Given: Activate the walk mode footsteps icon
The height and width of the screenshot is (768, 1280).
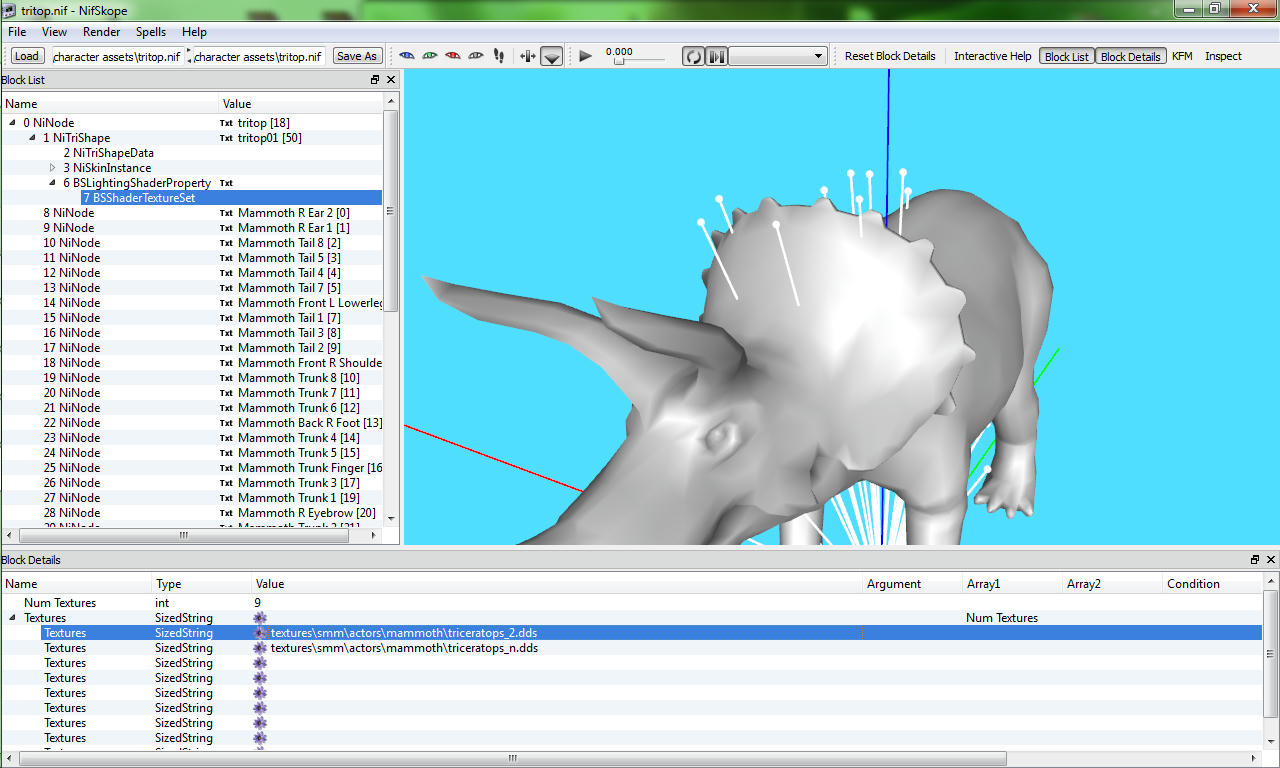Looking at the screenshot, I should click(499, 56).
